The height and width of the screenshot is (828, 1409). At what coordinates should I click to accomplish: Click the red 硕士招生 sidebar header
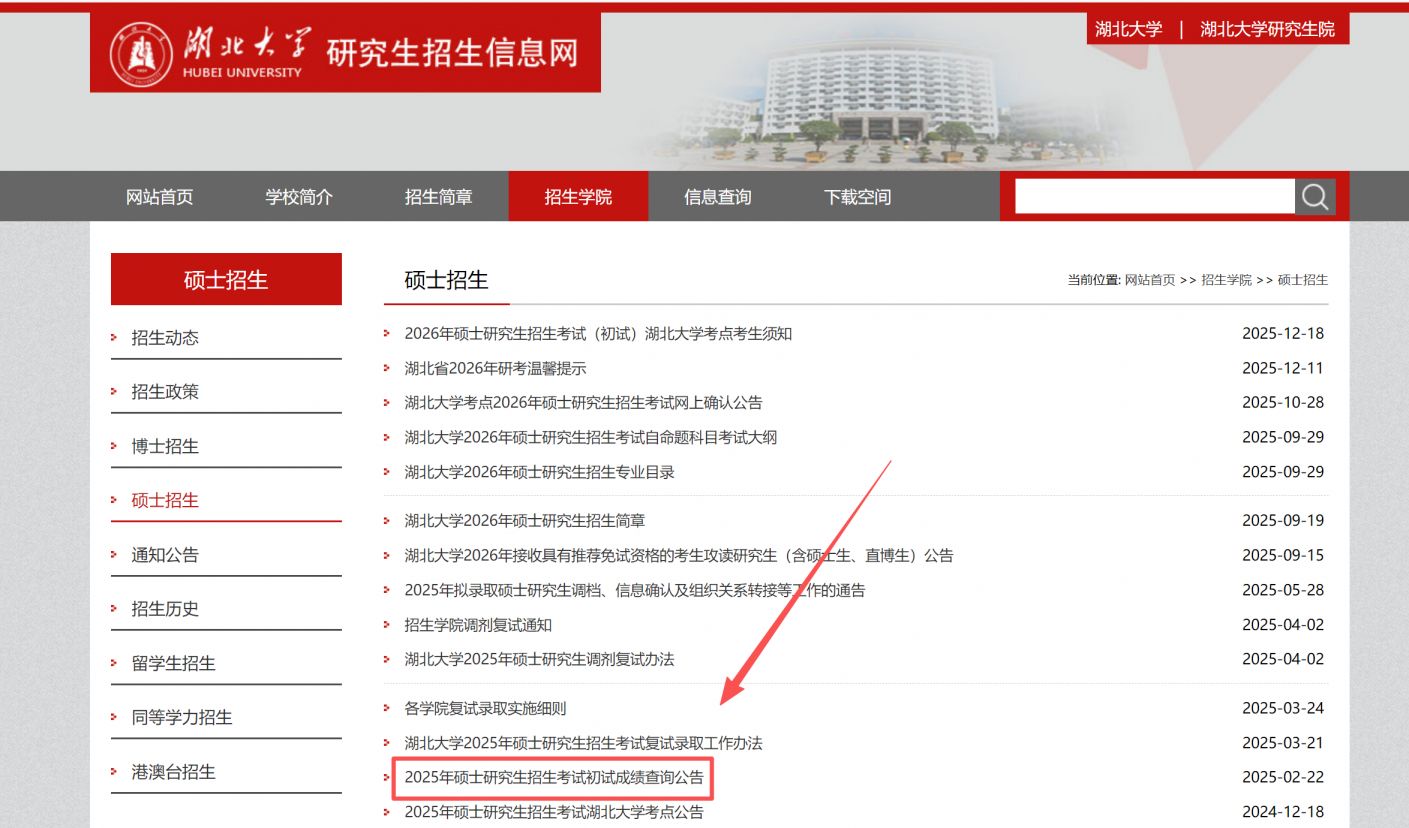pos(226,279)
